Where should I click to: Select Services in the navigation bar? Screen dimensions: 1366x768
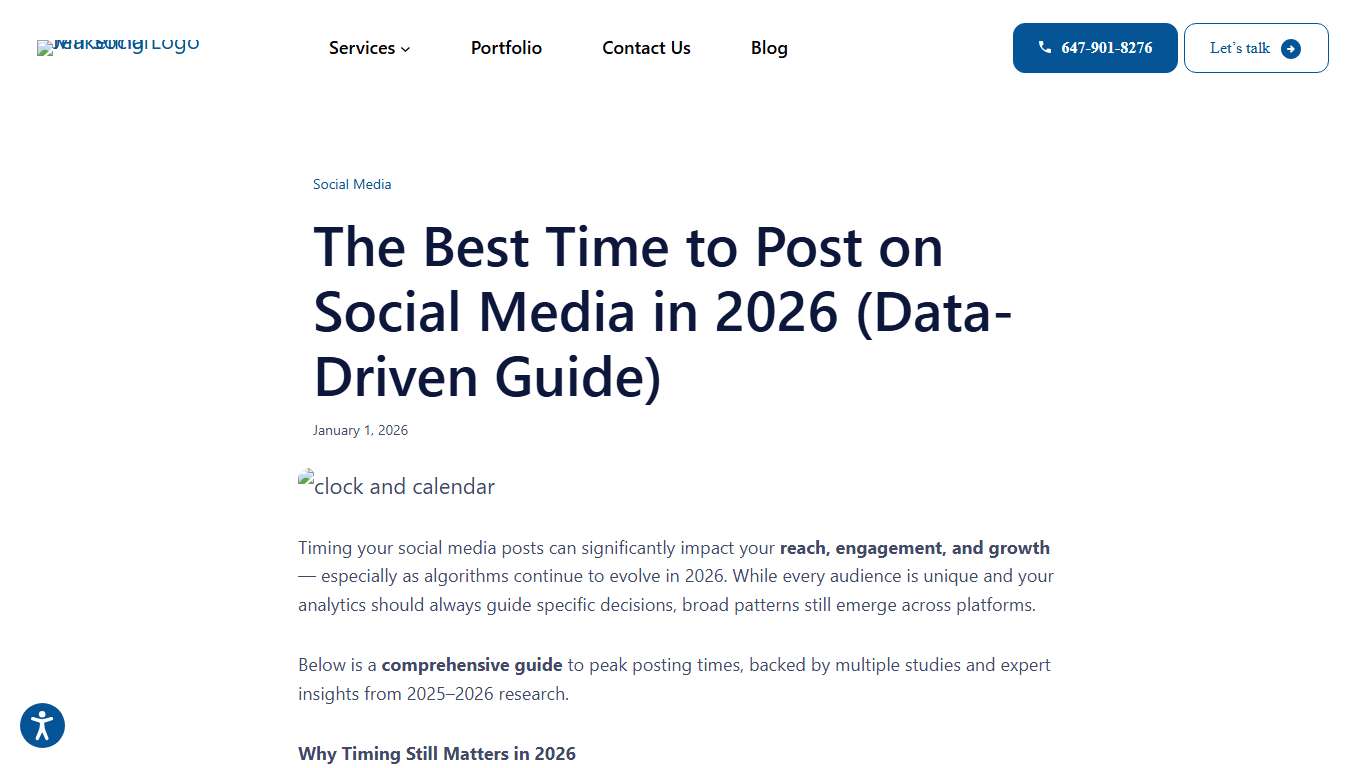pyautogui.click(x=362, y=48)
